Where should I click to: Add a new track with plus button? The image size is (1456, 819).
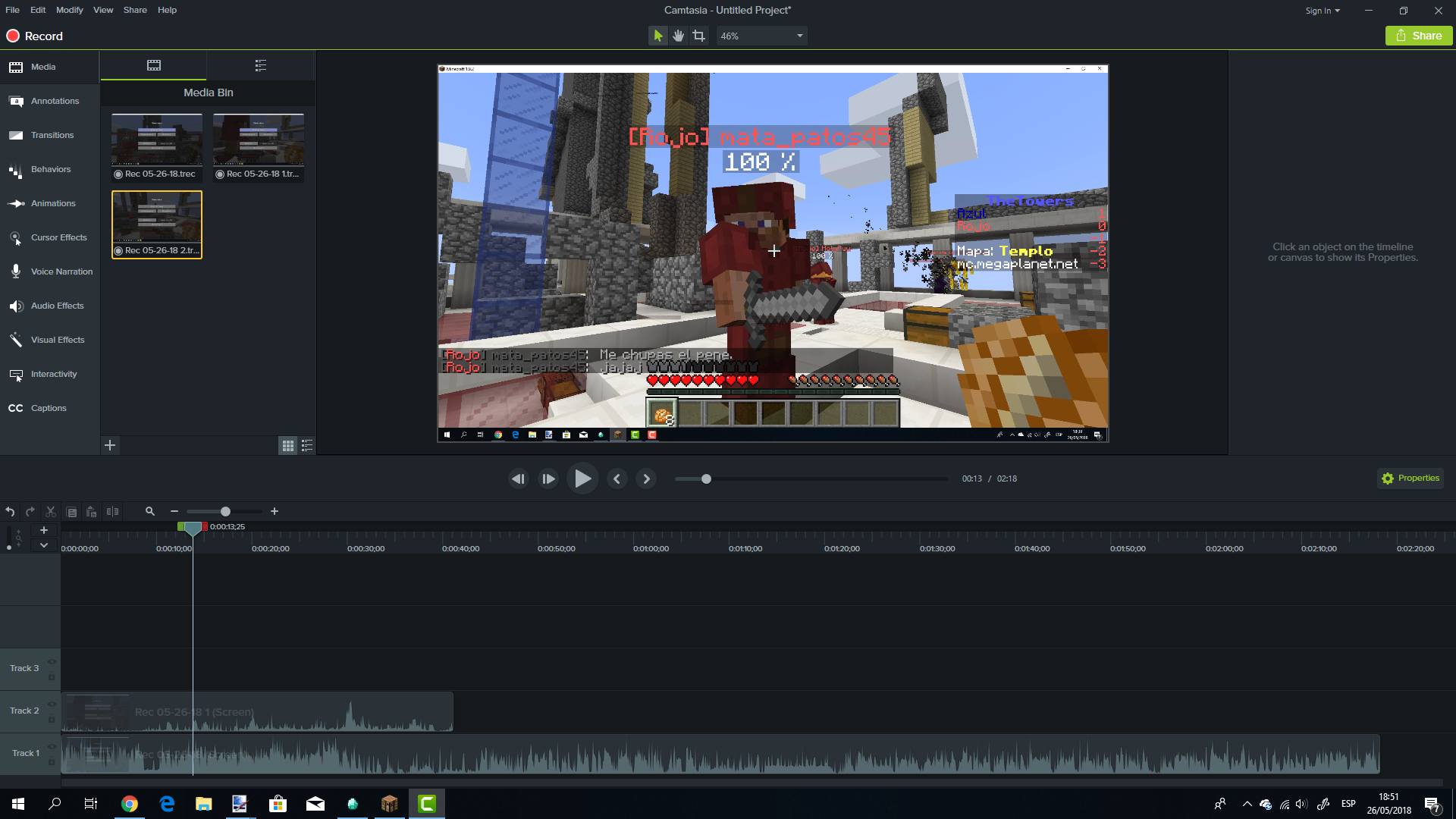pos(44,530)
